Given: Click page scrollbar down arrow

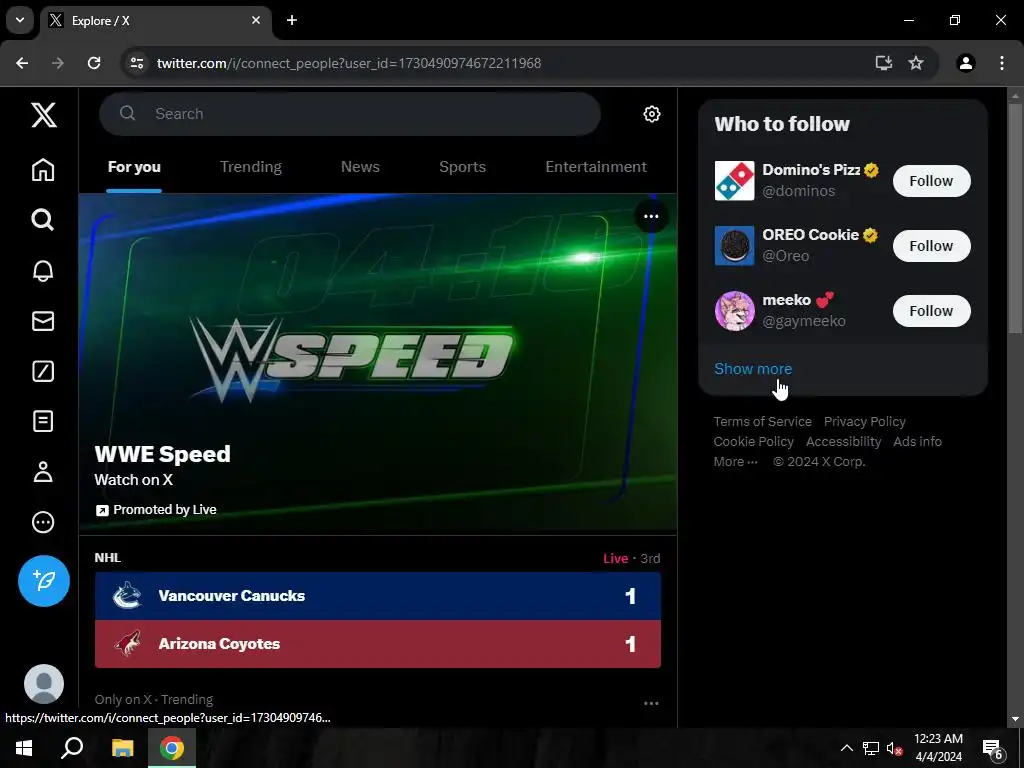Looking at the screenshot, I should click(1015, 719).
